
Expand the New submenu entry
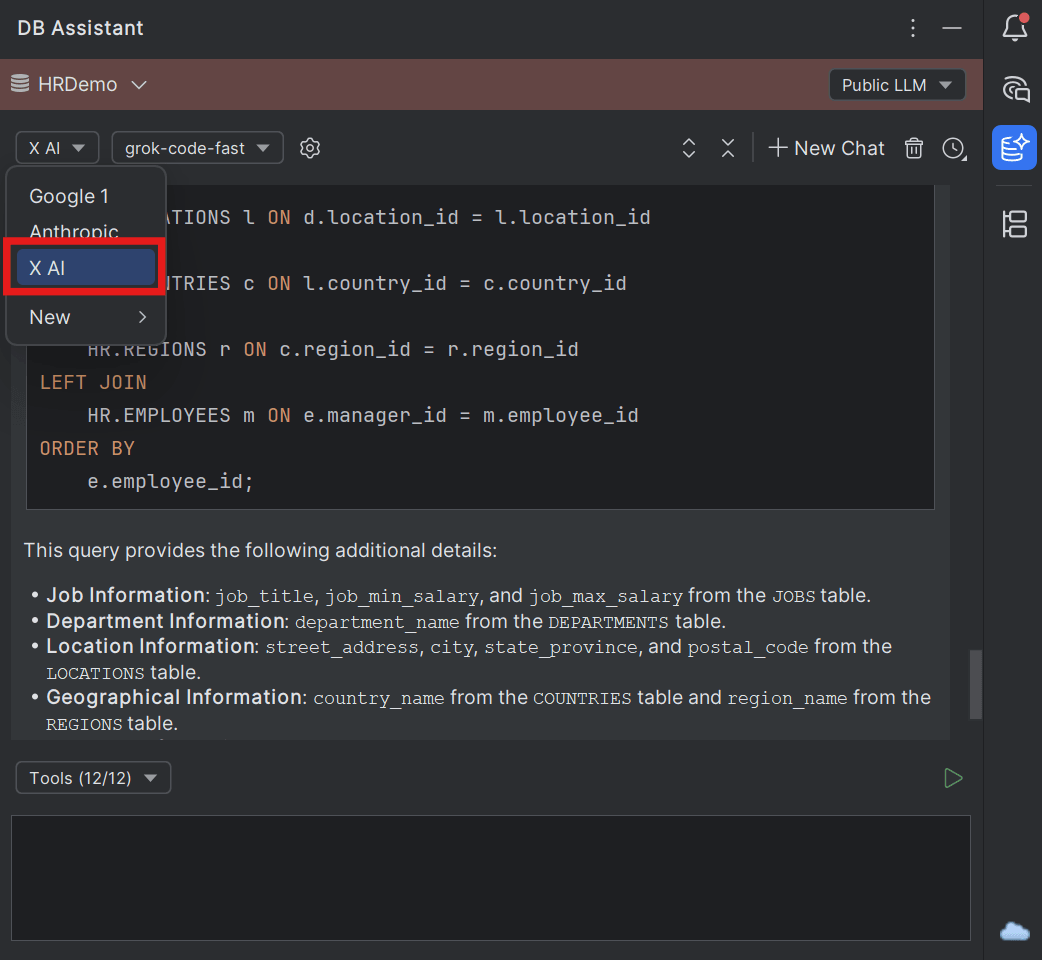pos(85,317)
